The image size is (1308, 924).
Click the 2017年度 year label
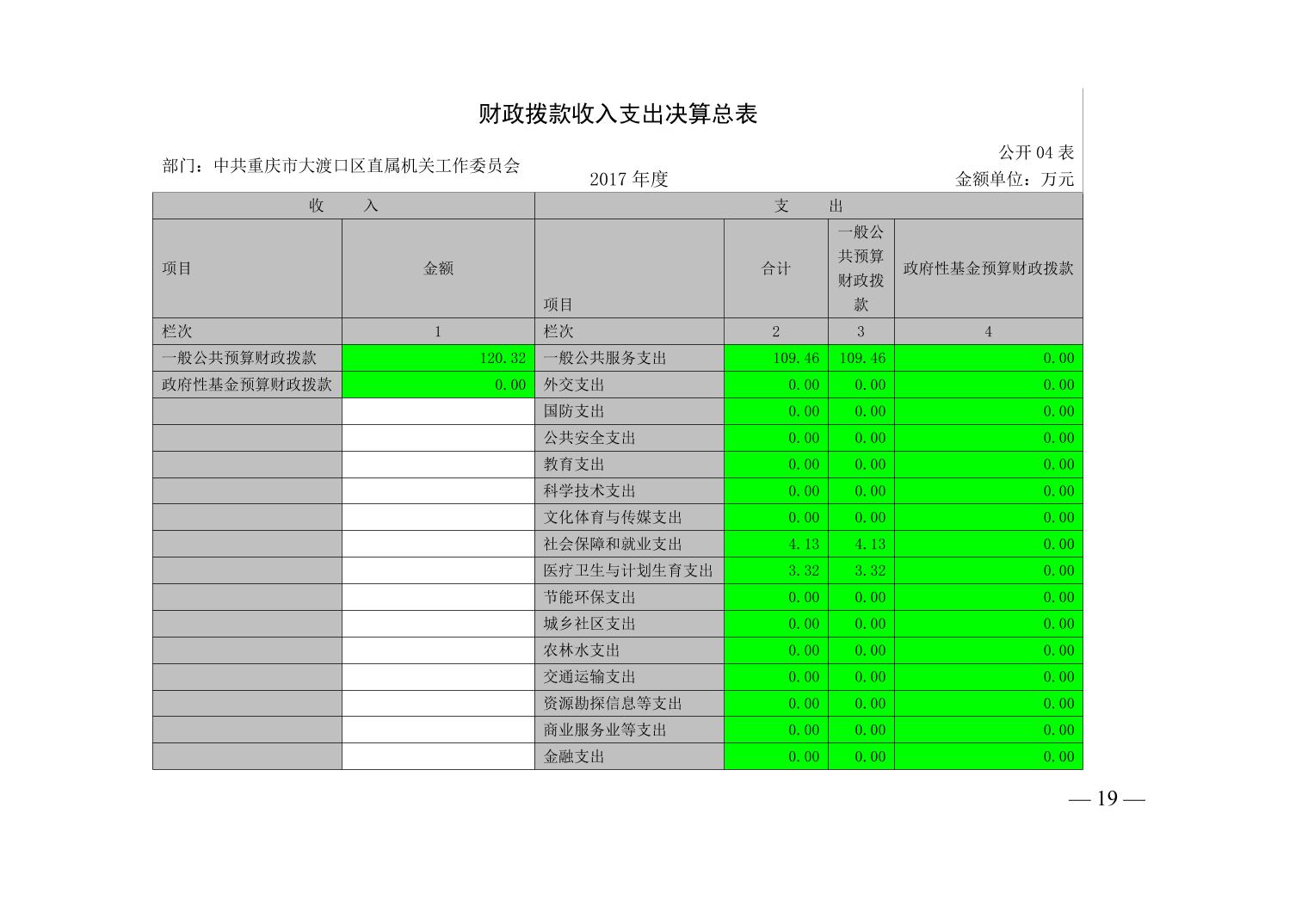tap(628, 179)
